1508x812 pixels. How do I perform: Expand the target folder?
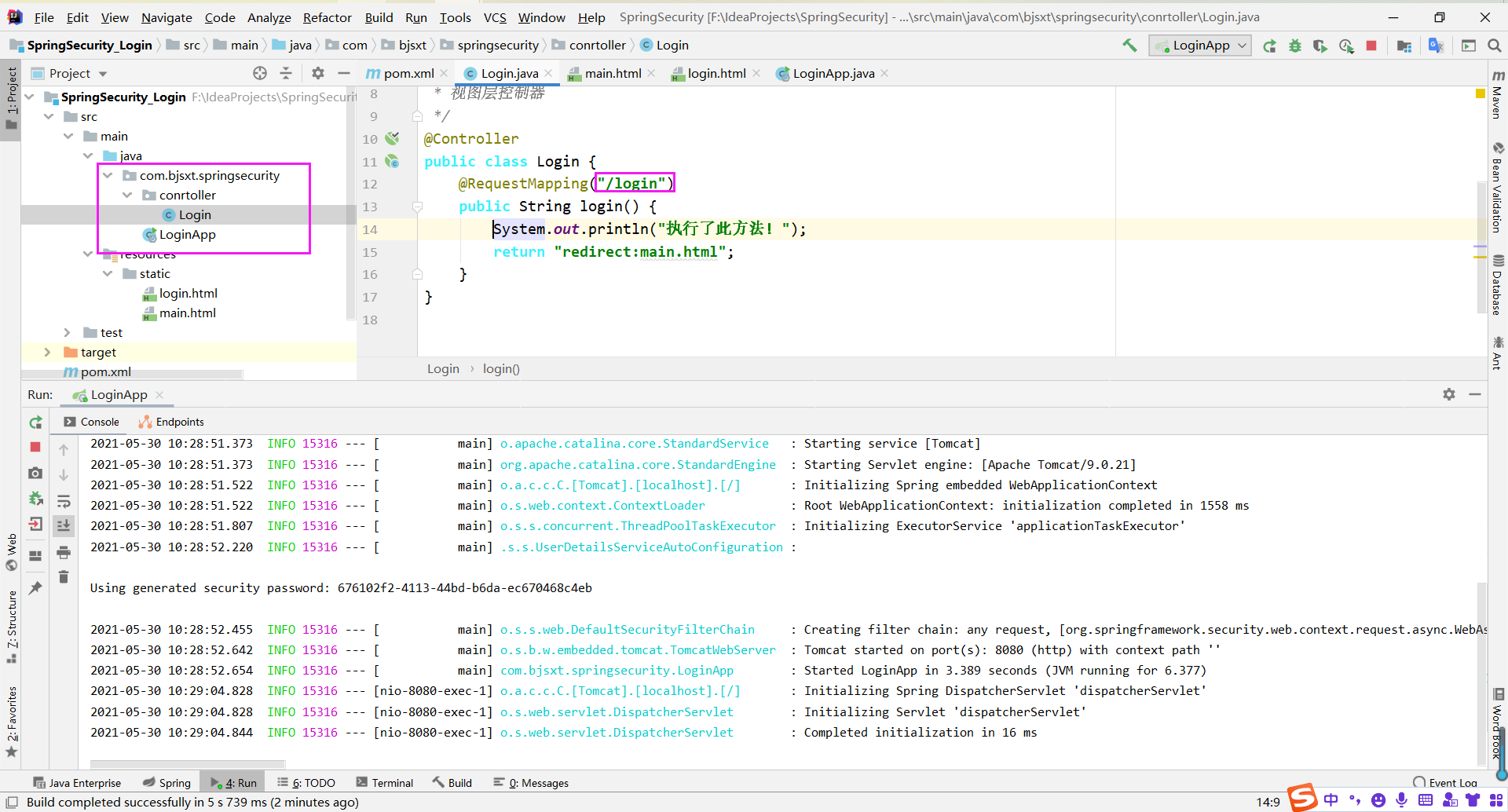(48, 352)
